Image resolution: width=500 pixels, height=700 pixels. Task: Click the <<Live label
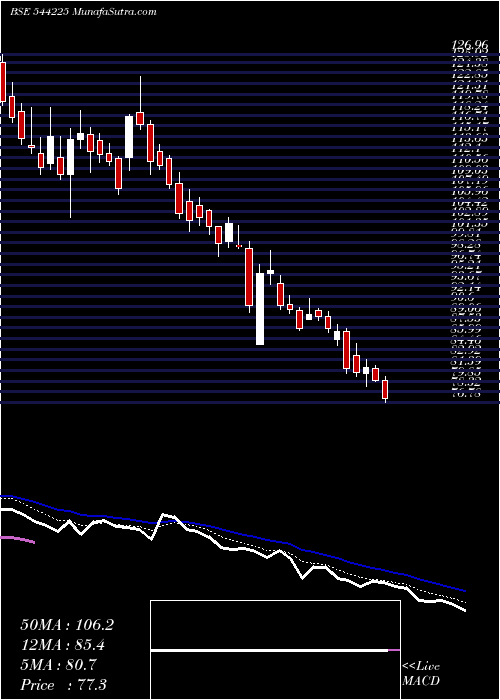pos(421,667)
